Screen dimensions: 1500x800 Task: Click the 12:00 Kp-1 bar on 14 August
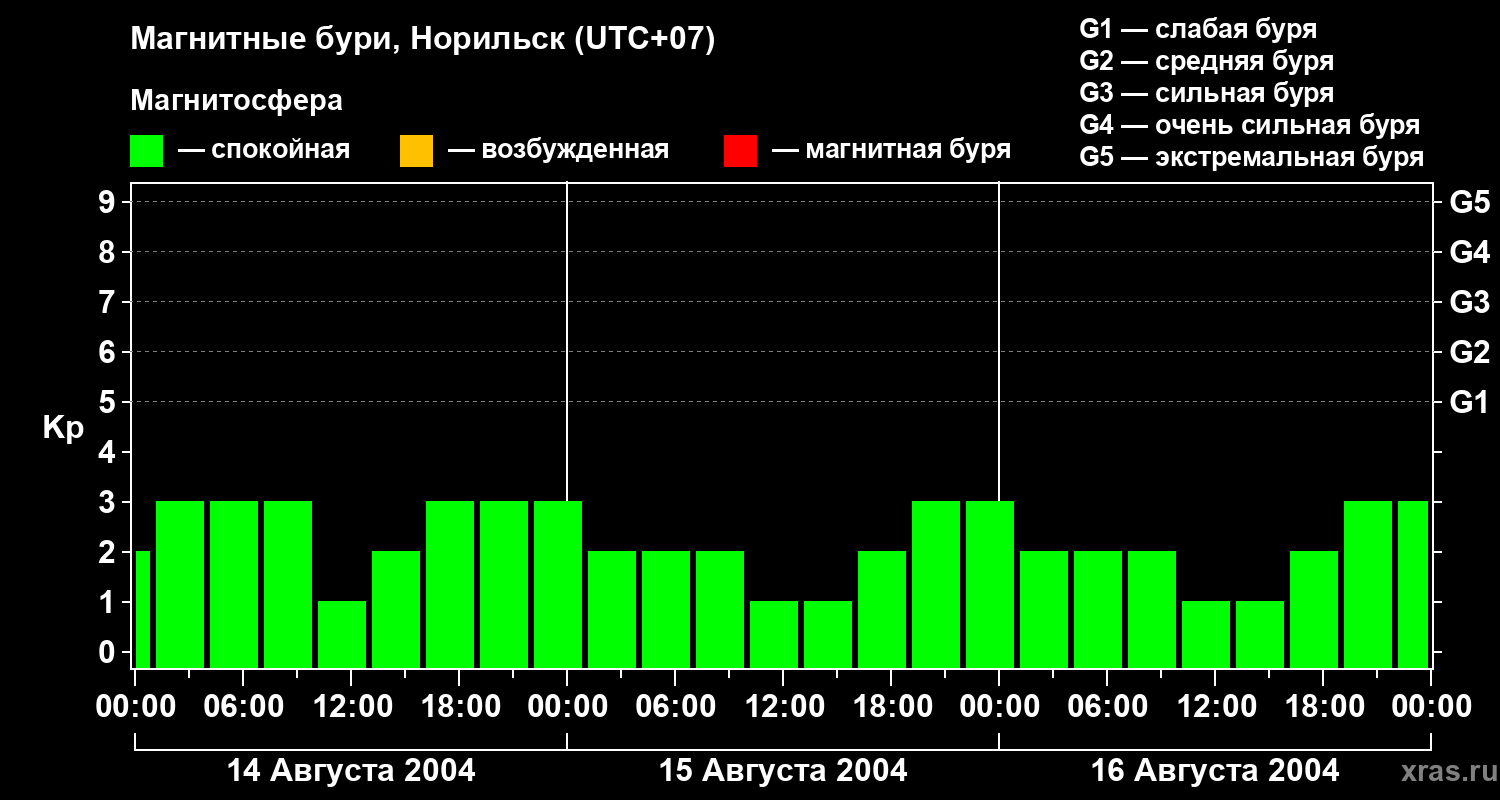[342, 634]
